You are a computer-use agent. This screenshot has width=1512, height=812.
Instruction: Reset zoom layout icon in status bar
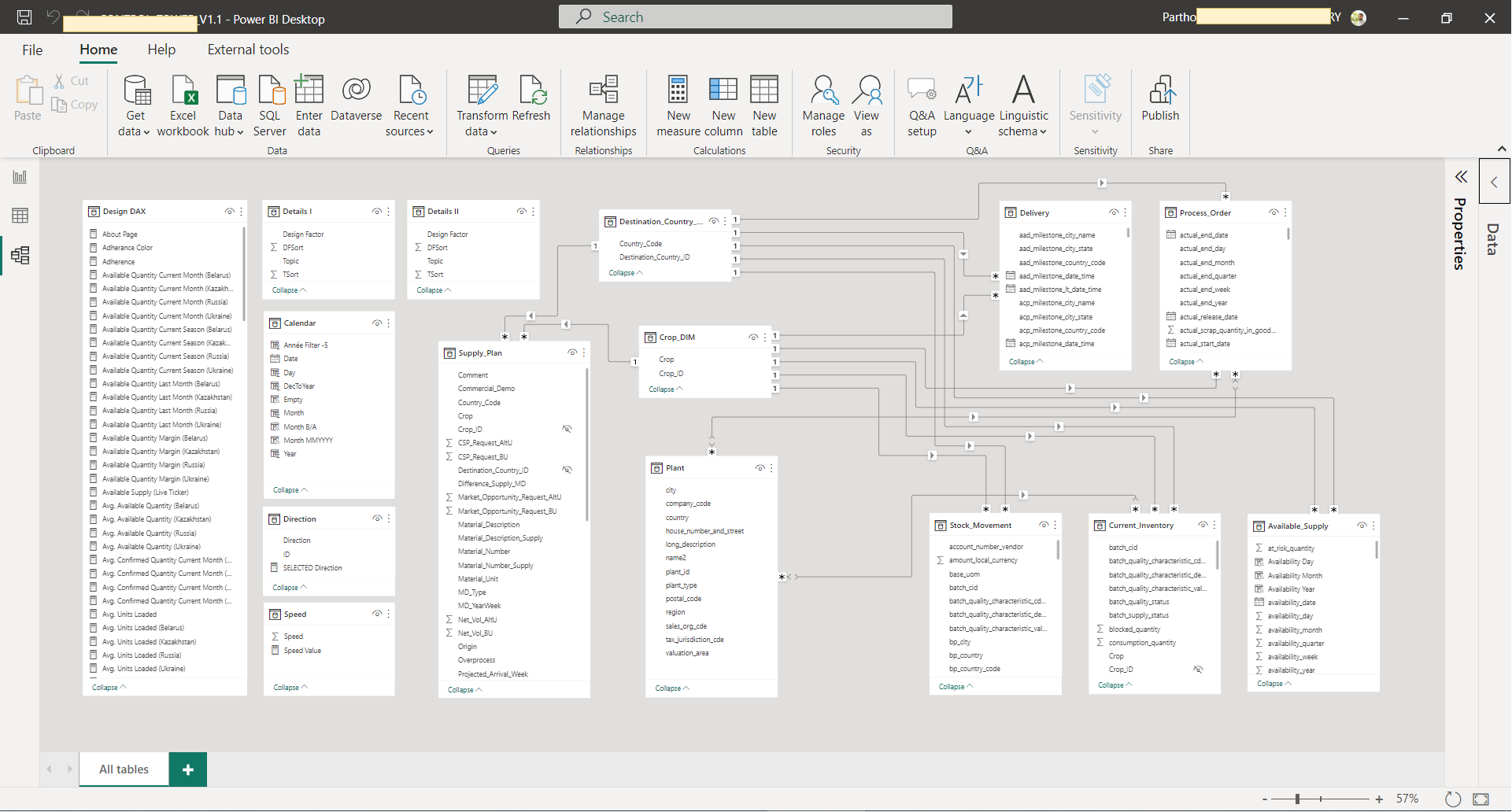pyautogui.click(x=1453, y=799)
